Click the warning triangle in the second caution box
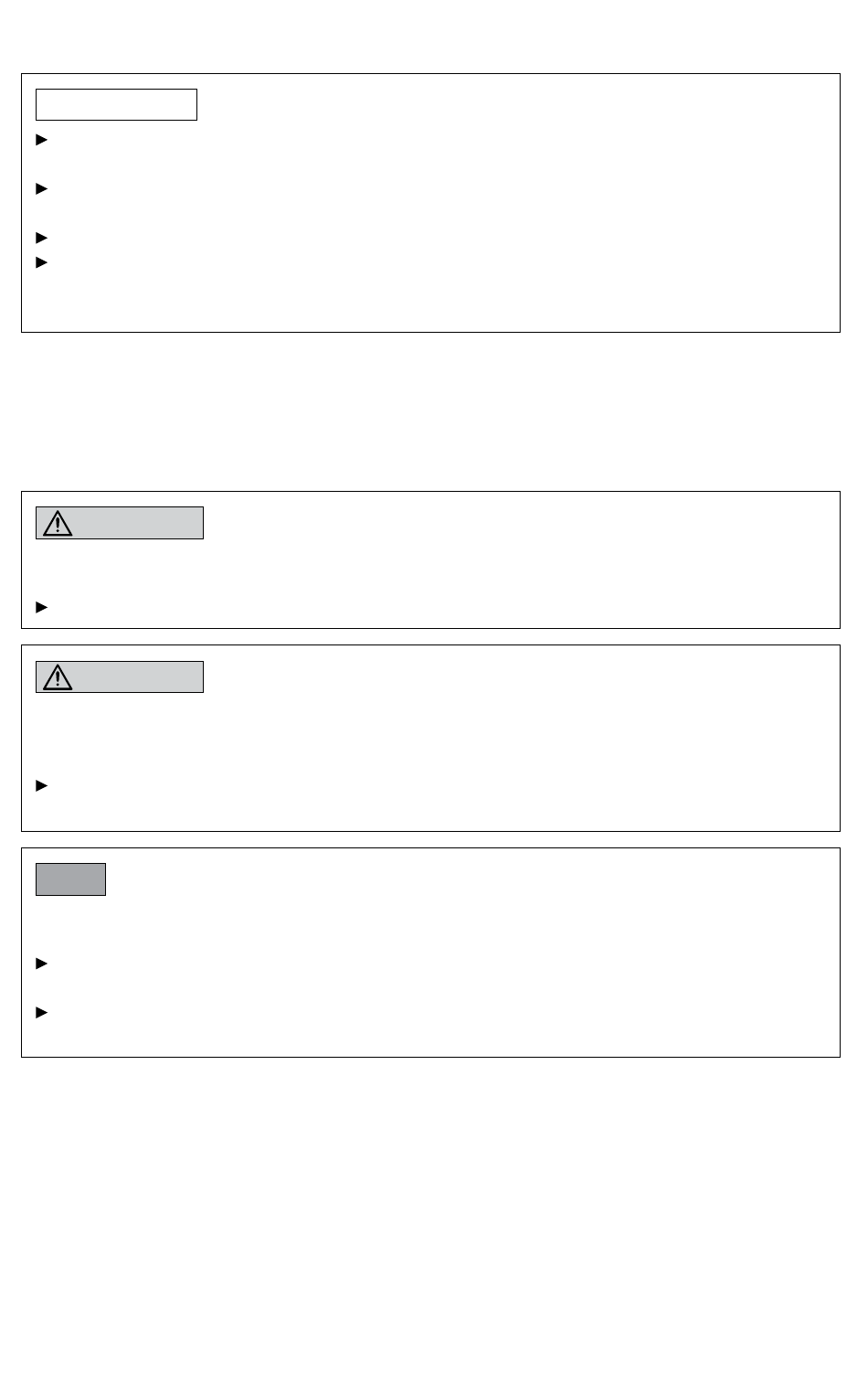The width and height of the screenshot is (868, 1374). coord(58,676)
